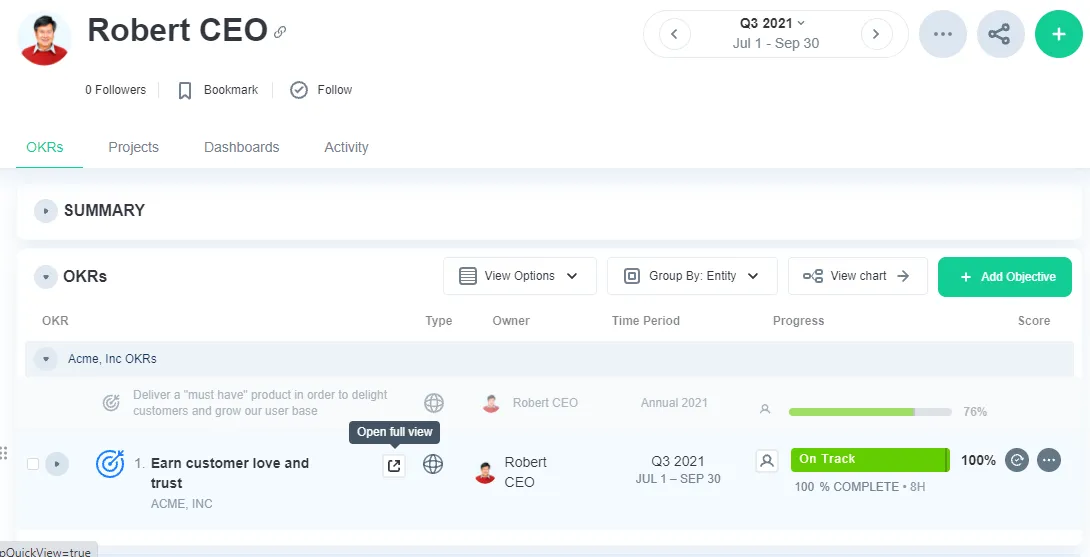Image resolution: width=1090 pixels, height=557 pixels.
Task: Click the Follow checkmark circle icon
Action: pyautogui.click(x=299, y=90)
